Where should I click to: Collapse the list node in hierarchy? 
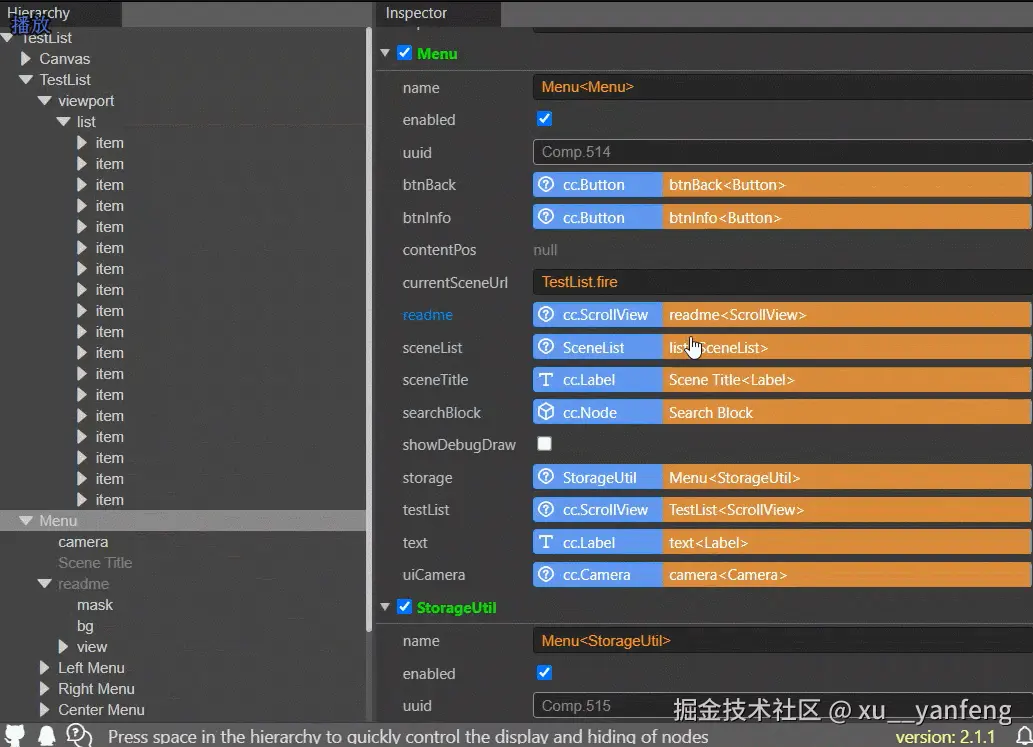64,122
